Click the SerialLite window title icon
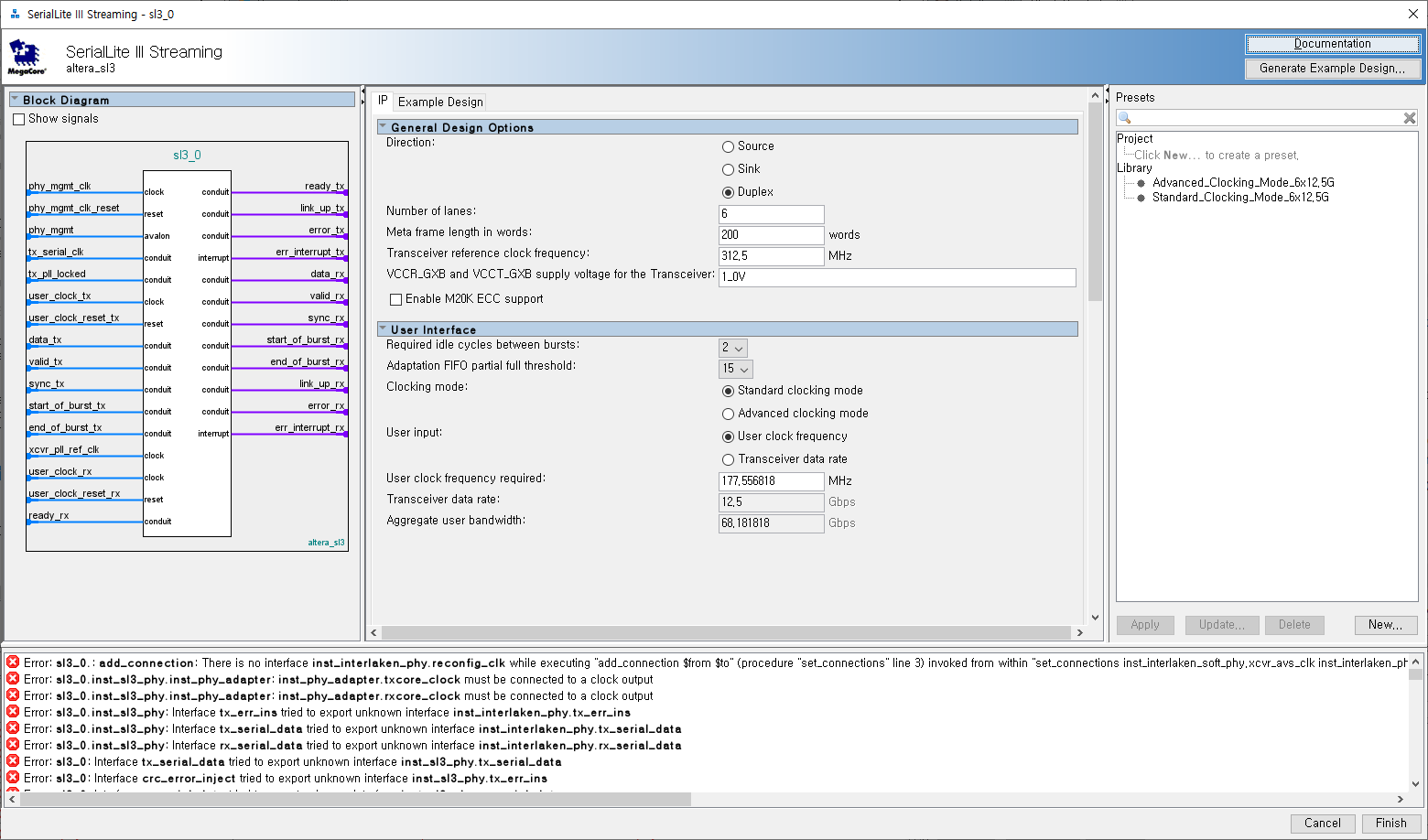The width and height of the screenshot is (1428, 840). (x=15, y=14)
